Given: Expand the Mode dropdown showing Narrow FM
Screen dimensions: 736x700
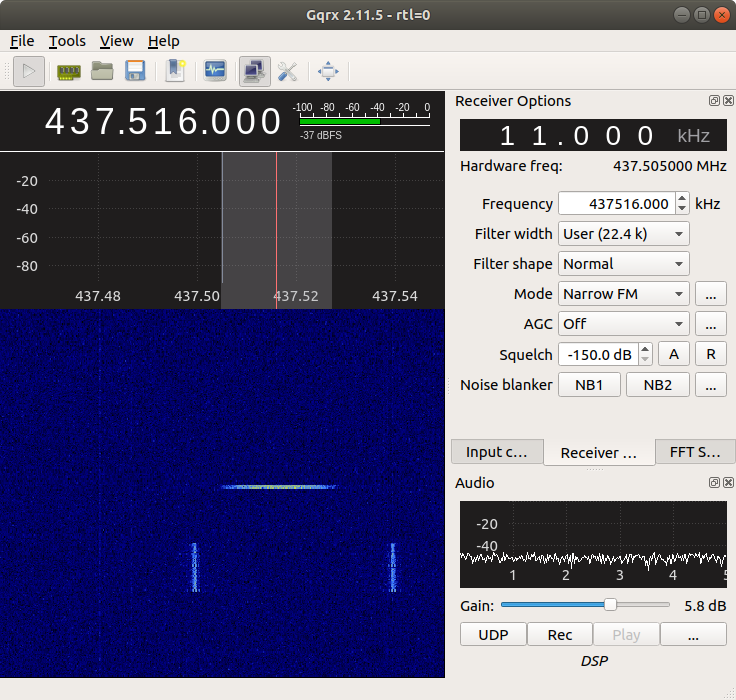Looking at the screenshot, I should [x=623, y=294].
